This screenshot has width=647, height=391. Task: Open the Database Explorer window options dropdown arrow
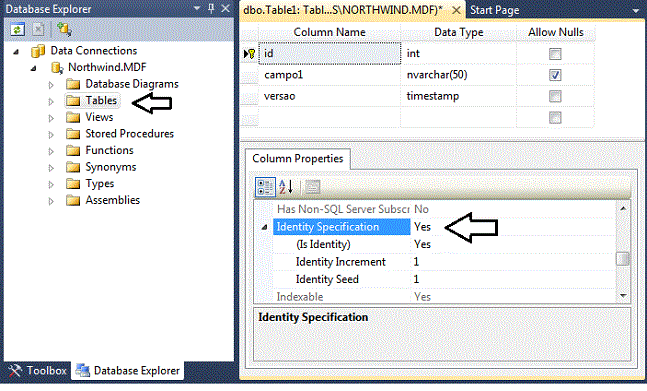197,8
